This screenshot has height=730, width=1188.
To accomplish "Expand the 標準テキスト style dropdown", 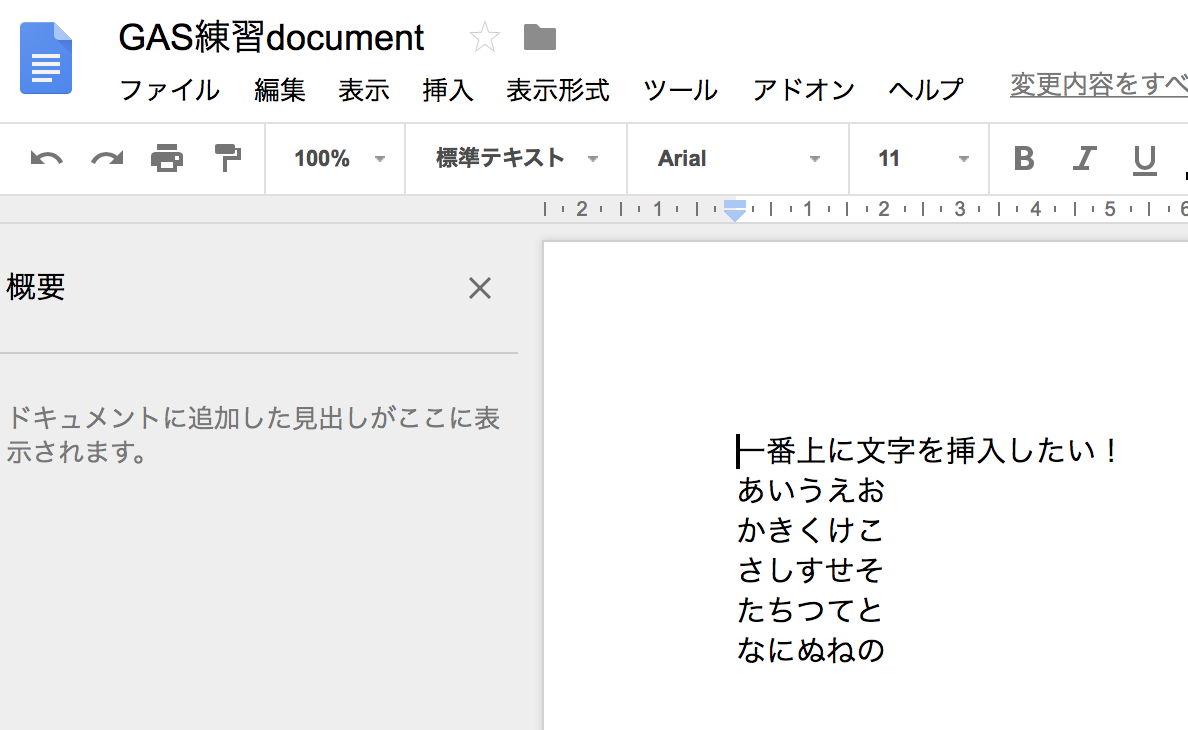I will tap(516, 159).
